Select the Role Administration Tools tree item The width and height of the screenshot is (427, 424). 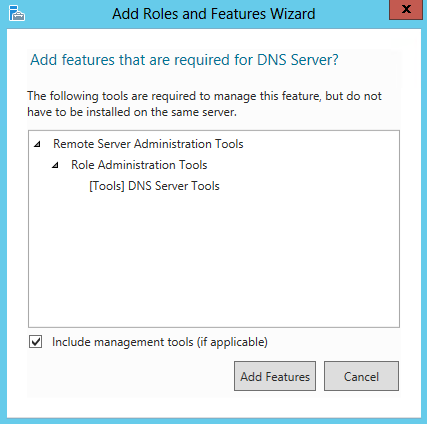[139, 165]
